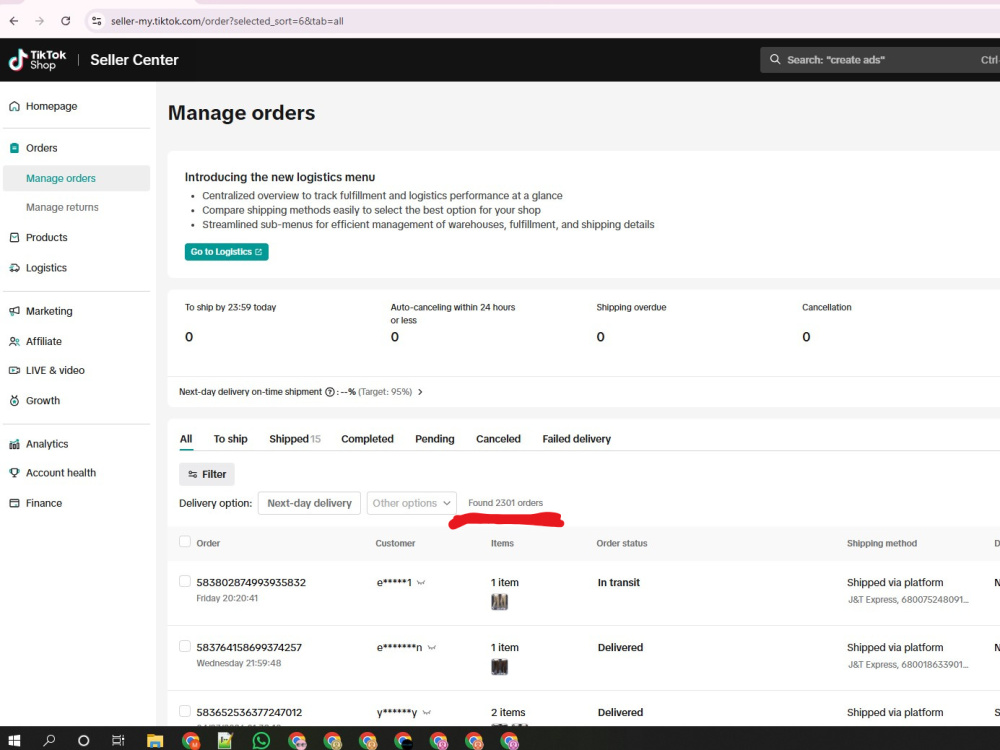Switch to Shipped tab
This screenshot has height=750, width=1000.
coord(295,439)
